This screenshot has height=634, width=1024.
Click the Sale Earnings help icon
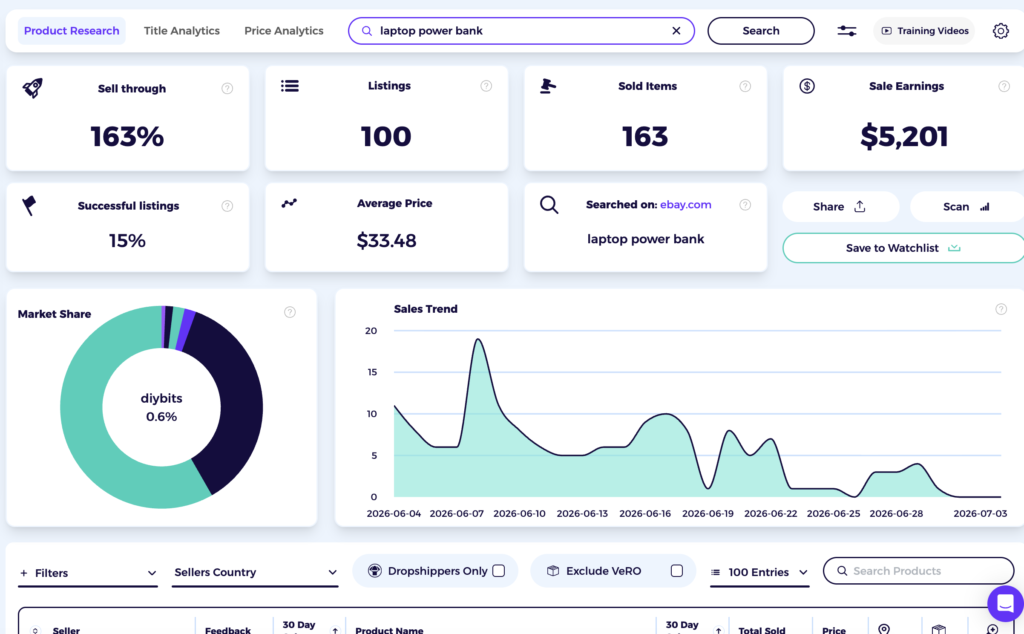tap(1004, 86)
